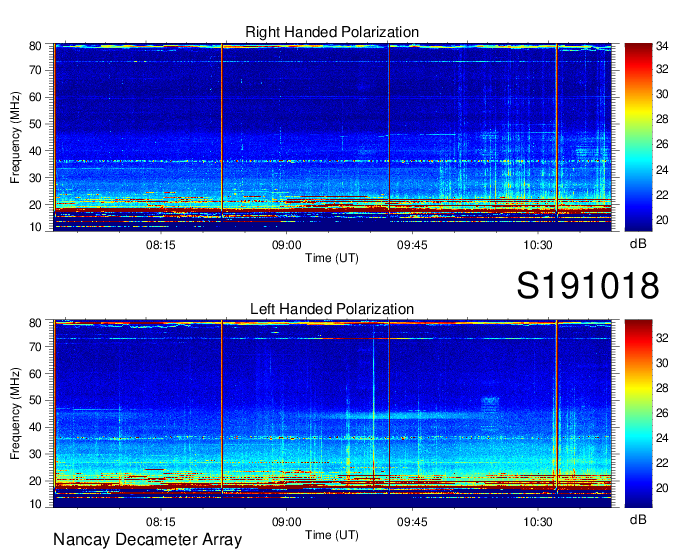Click the 70 MHz tick label on bottom plot
The image size is (680, 552).
pos(35,347)
